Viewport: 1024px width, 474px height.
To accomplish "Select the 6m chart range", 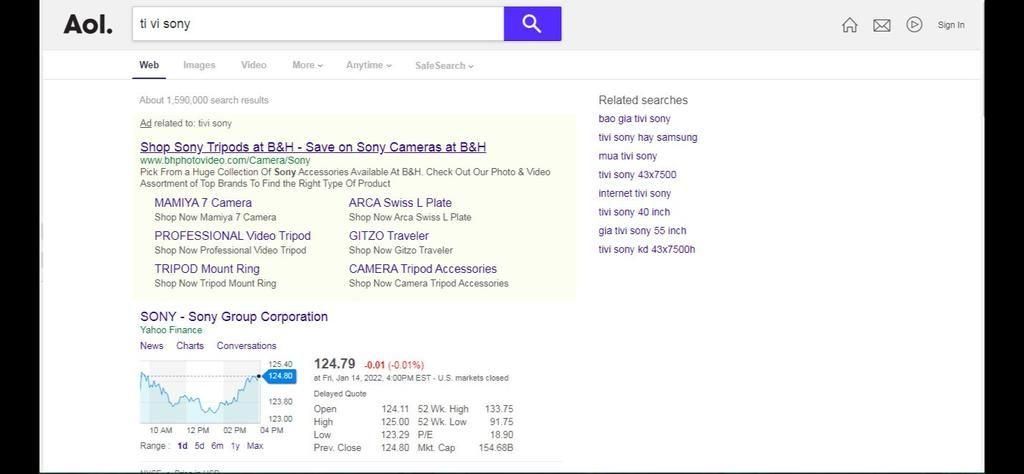I will 217,446.
